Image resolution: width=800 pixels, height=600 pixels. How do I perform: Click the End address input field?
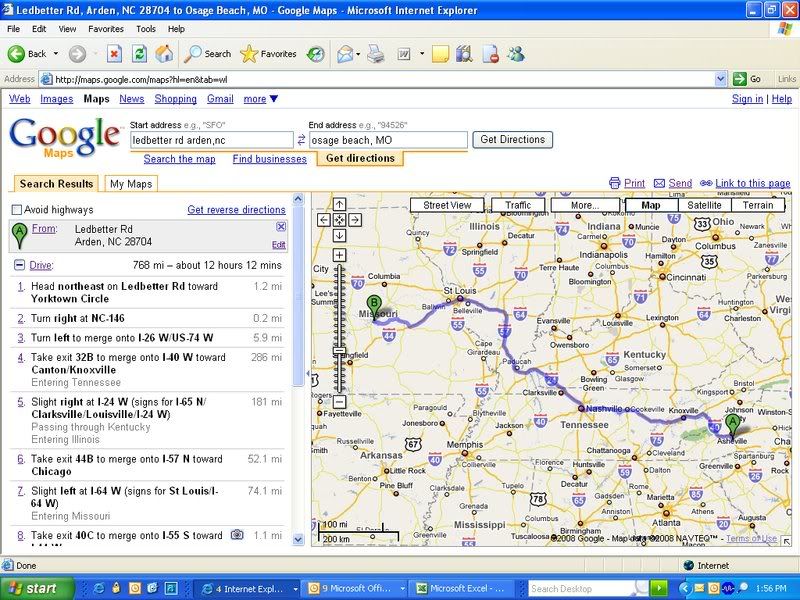pos(388,140)
